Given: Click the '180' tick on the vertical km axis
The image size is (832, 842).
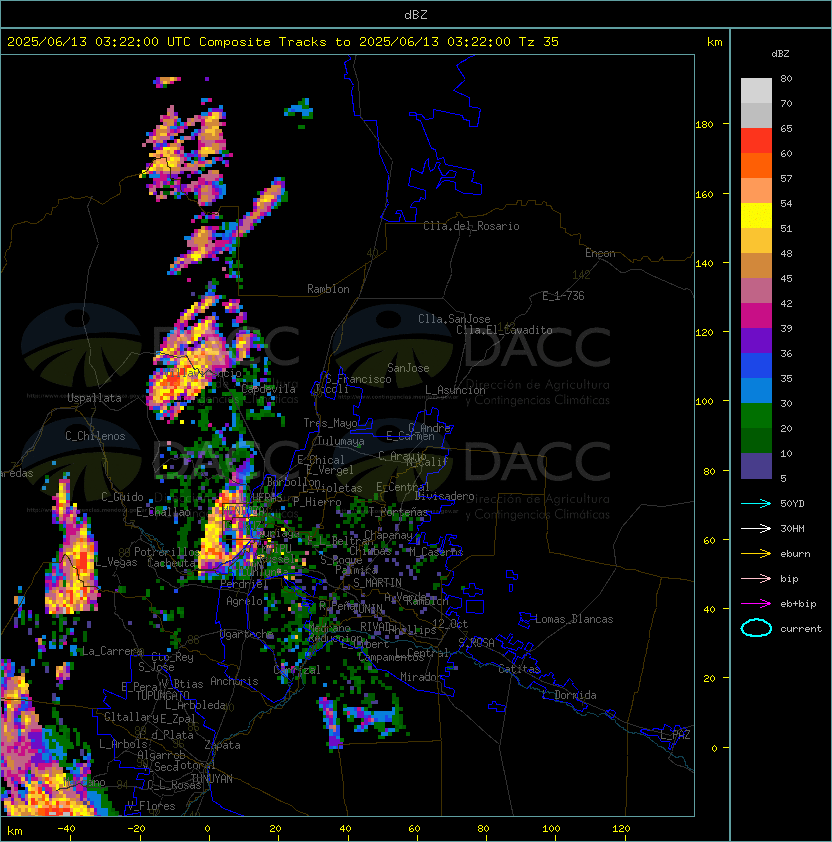Looking at the screenshot, I should click(704, 125).
